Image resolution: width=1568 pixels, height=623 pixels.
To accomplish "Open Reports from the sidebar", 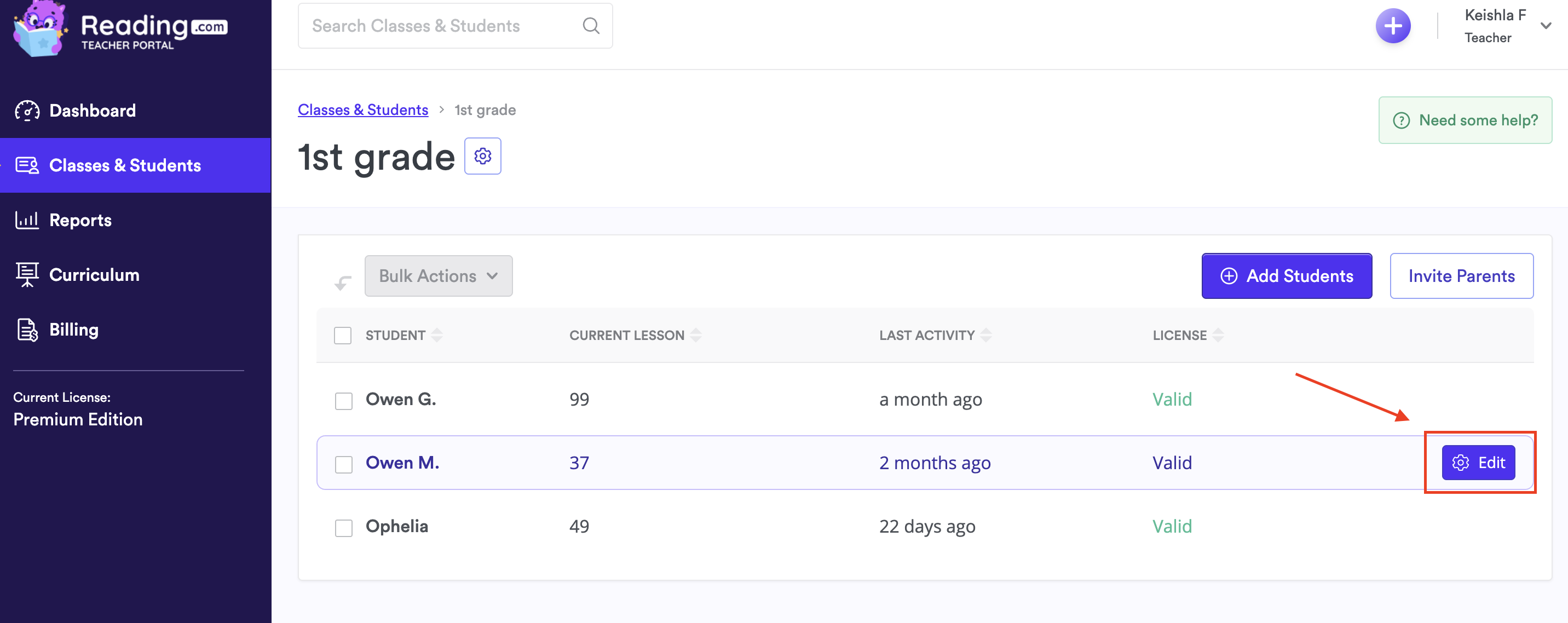I will pos(80,220).
